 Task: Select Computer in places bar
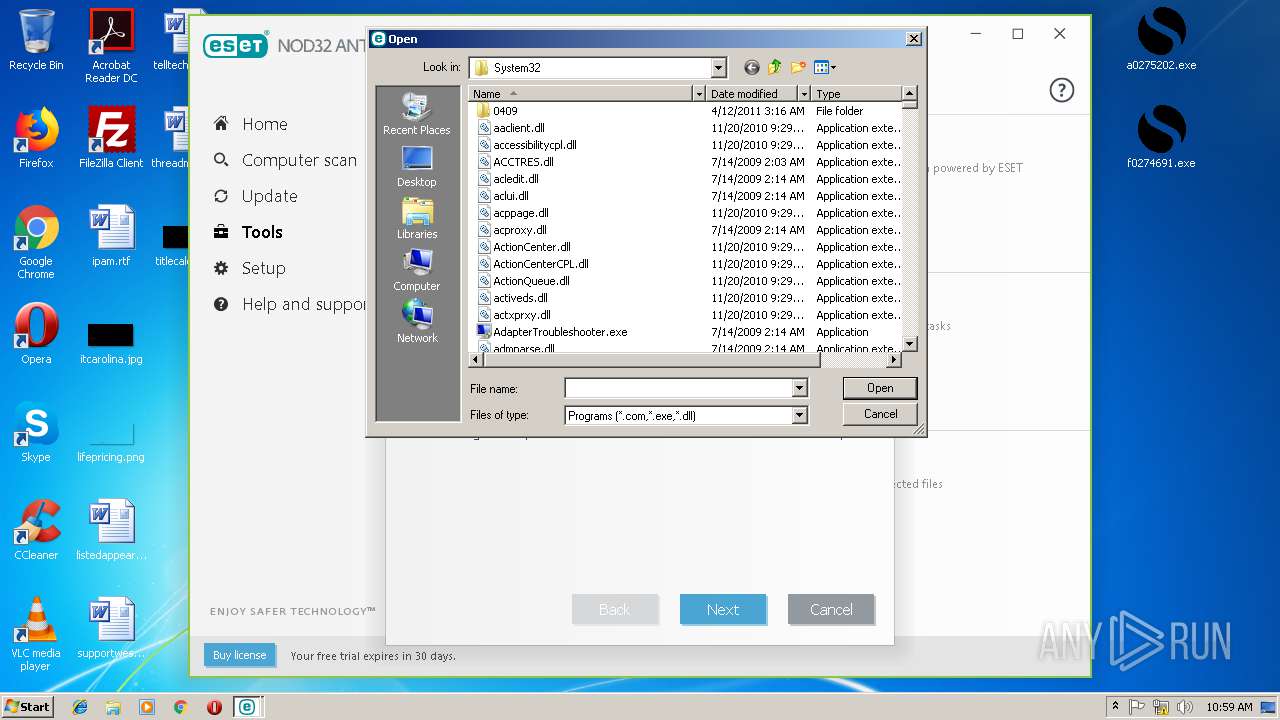click(x=417, y=270)
